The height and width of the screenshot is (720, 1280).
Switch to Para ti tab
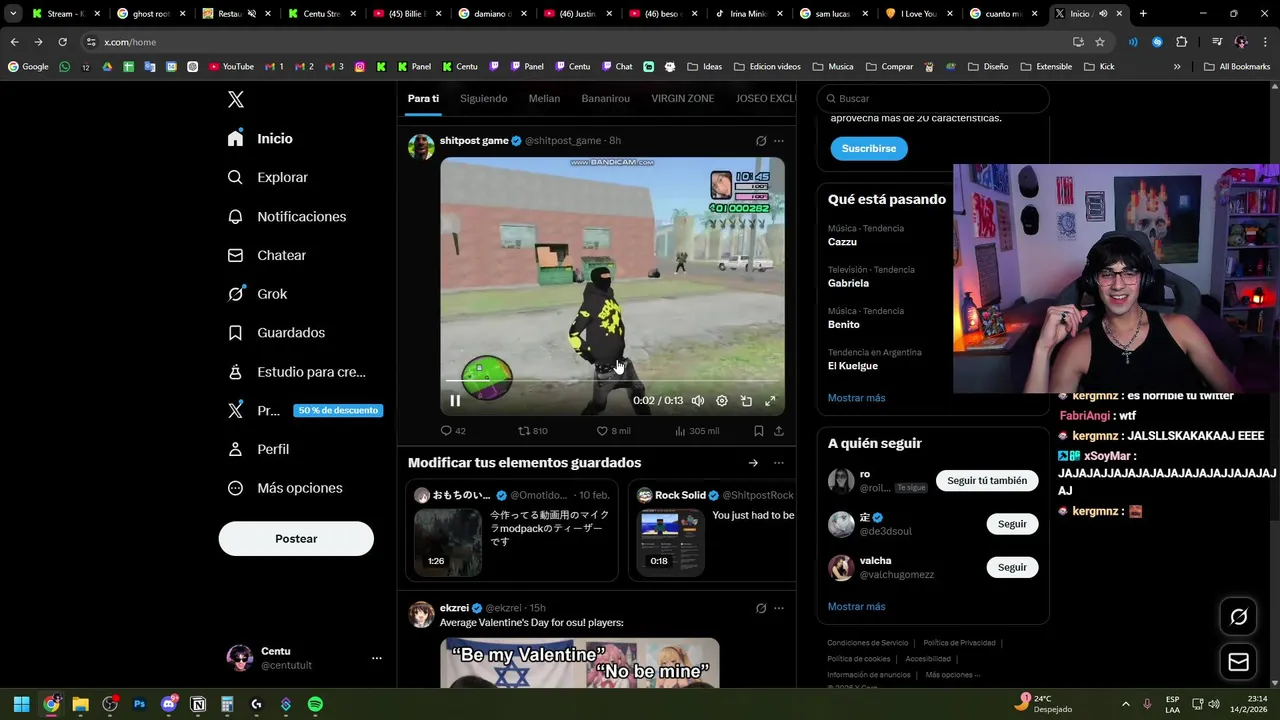tap(423, 98)
